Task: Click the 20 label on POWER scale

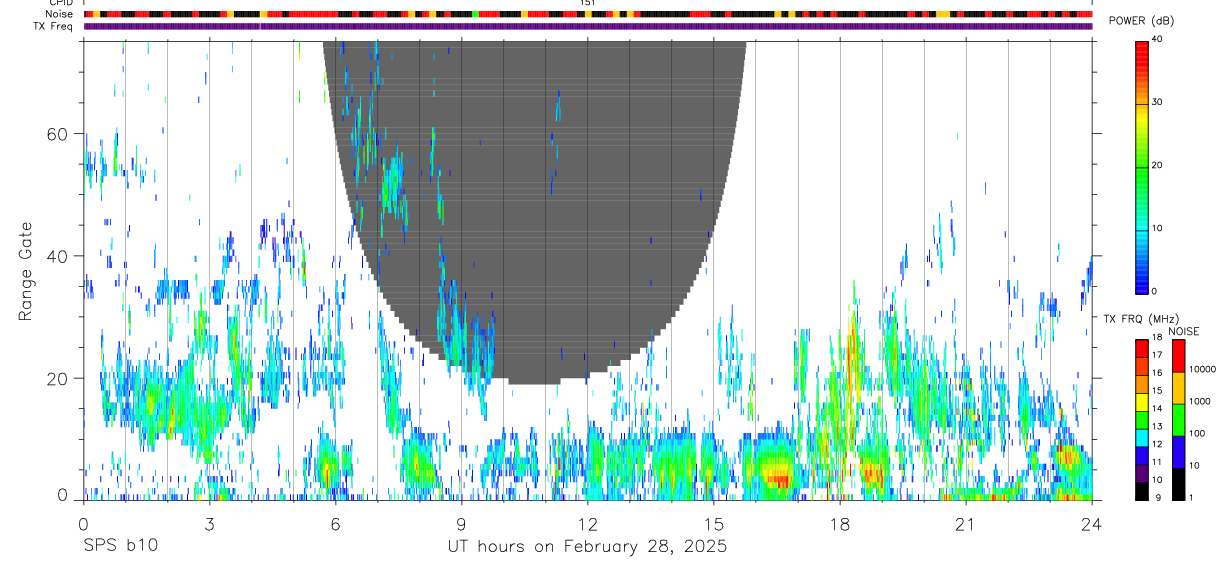Action: click(1158, 165)
